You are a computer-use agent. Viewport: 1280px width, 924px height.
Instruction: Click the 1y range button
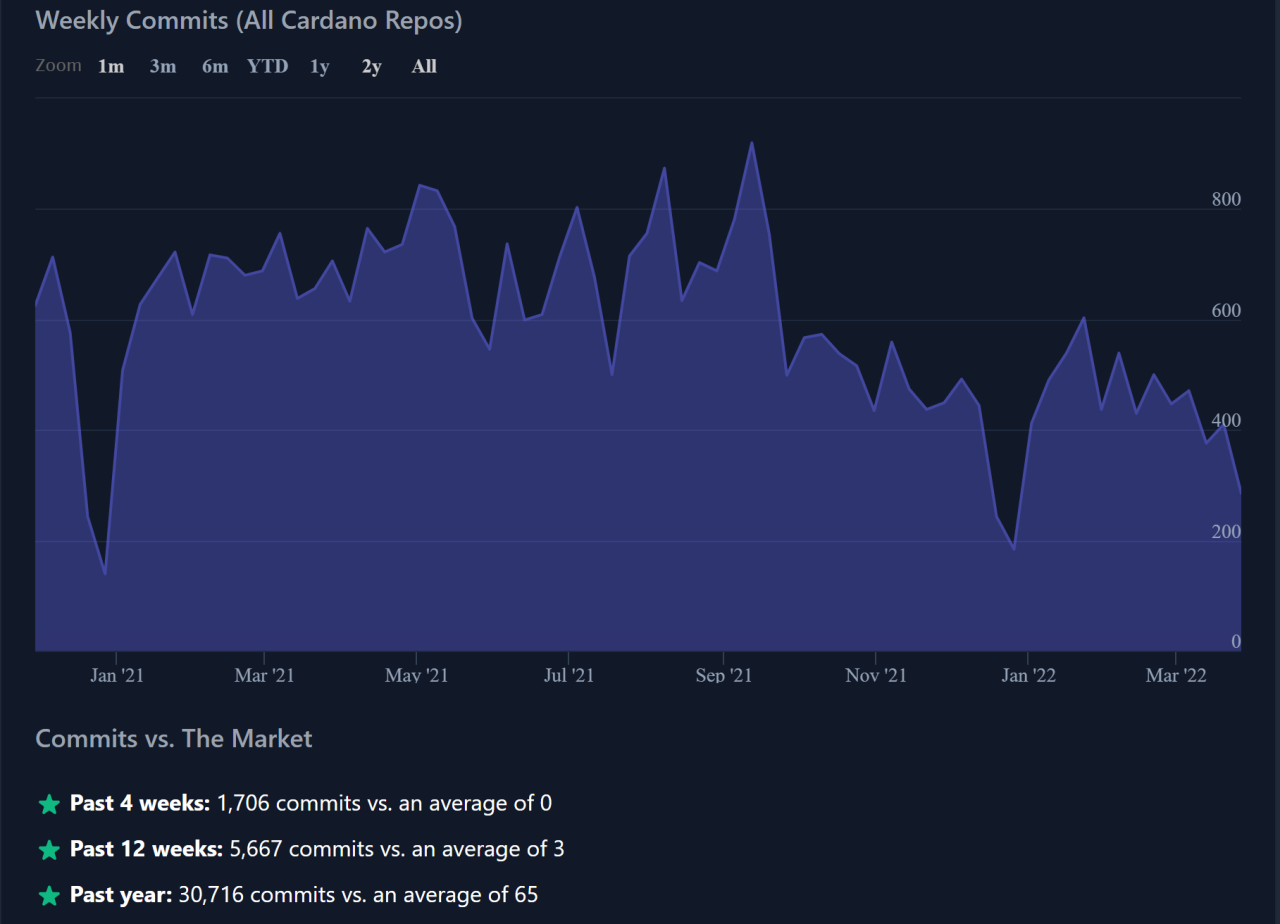point(318,66)
